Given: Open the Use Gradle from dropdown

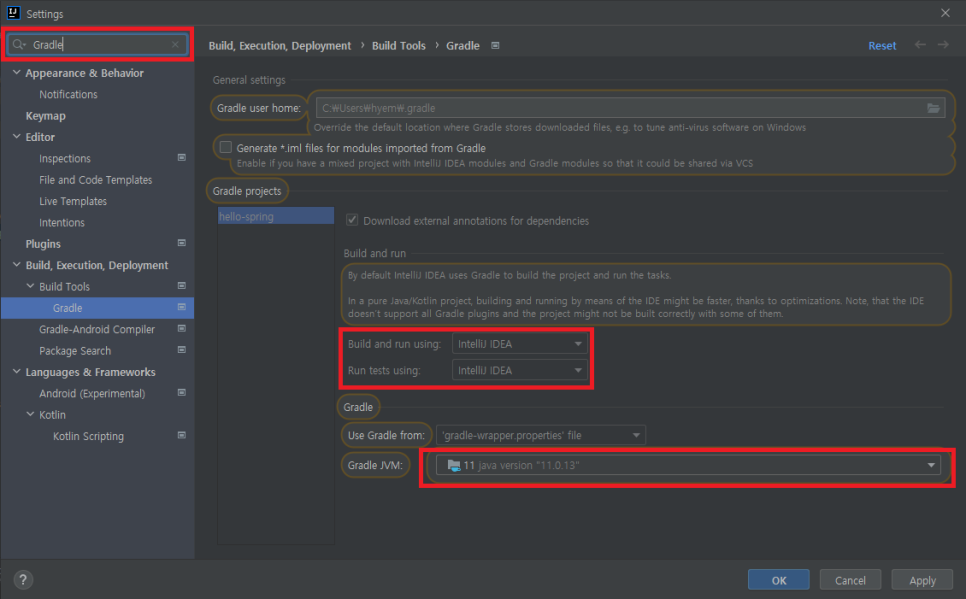Looking at the screenshot, I should tap(540, 435).
